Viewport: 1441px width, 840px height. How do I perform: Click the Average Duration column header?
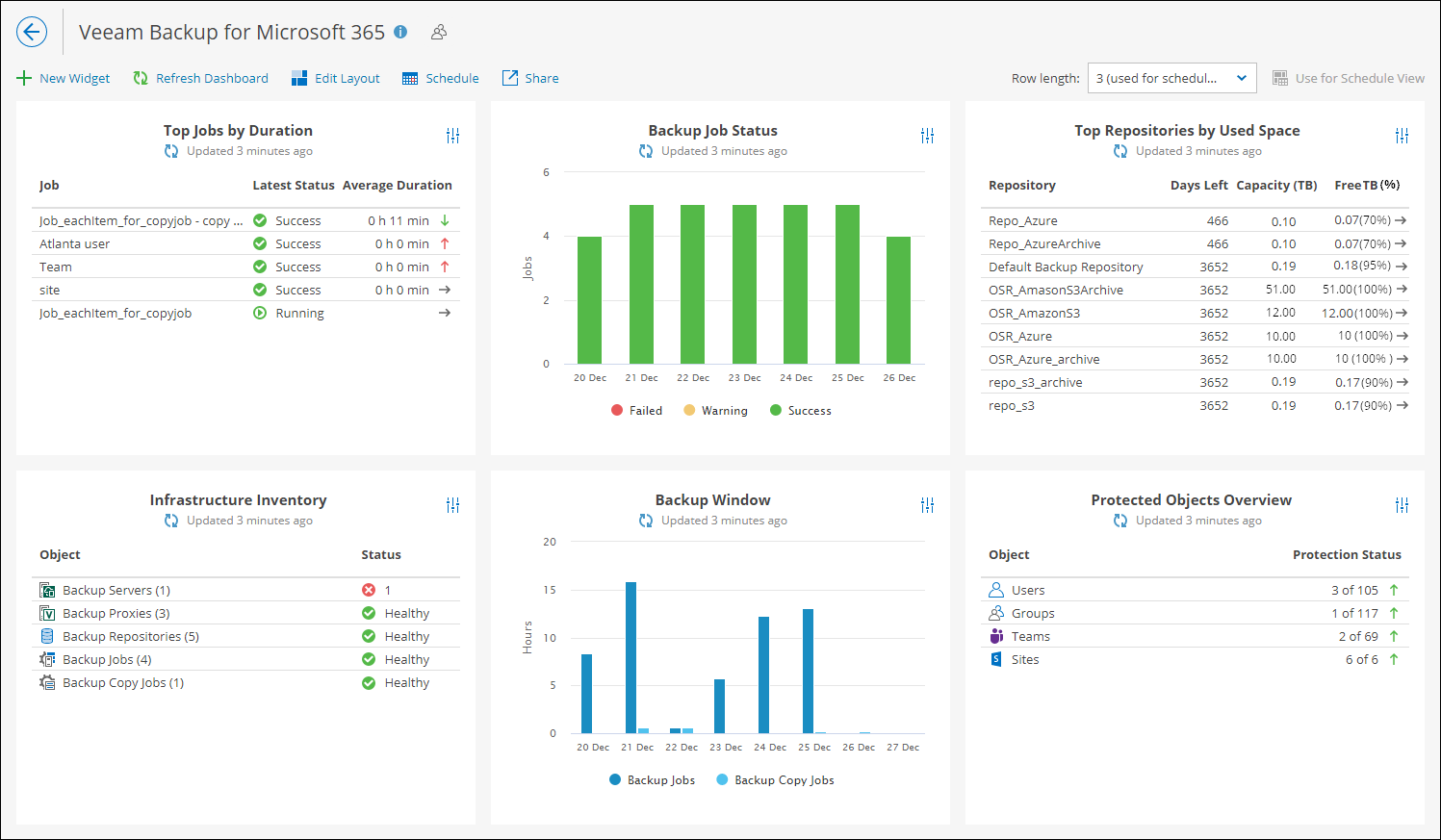(398, 185)
